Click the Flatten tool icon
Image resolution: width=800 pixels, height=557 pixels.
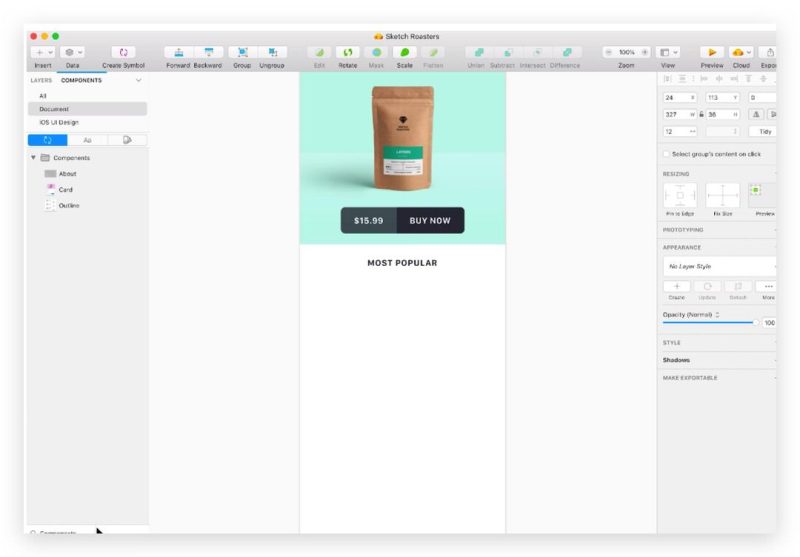pyautogui.click(x=433, y=53)
